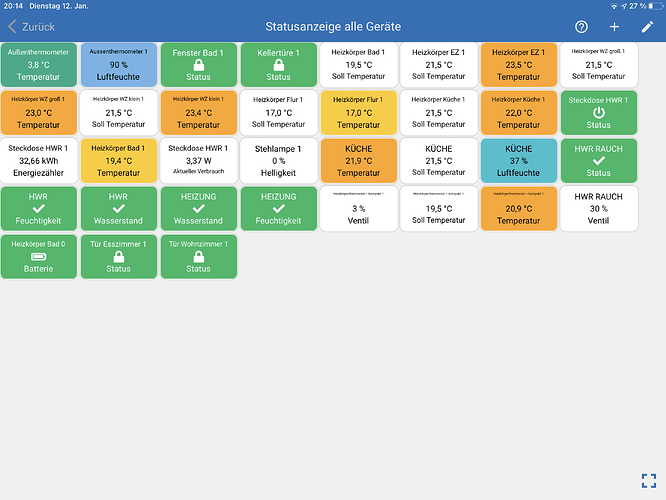Select Aussenthermometer 1 Luftfeuchte 90 % tile
The height and width of the screenshot is (500, 666).
(x=119, y=64)
